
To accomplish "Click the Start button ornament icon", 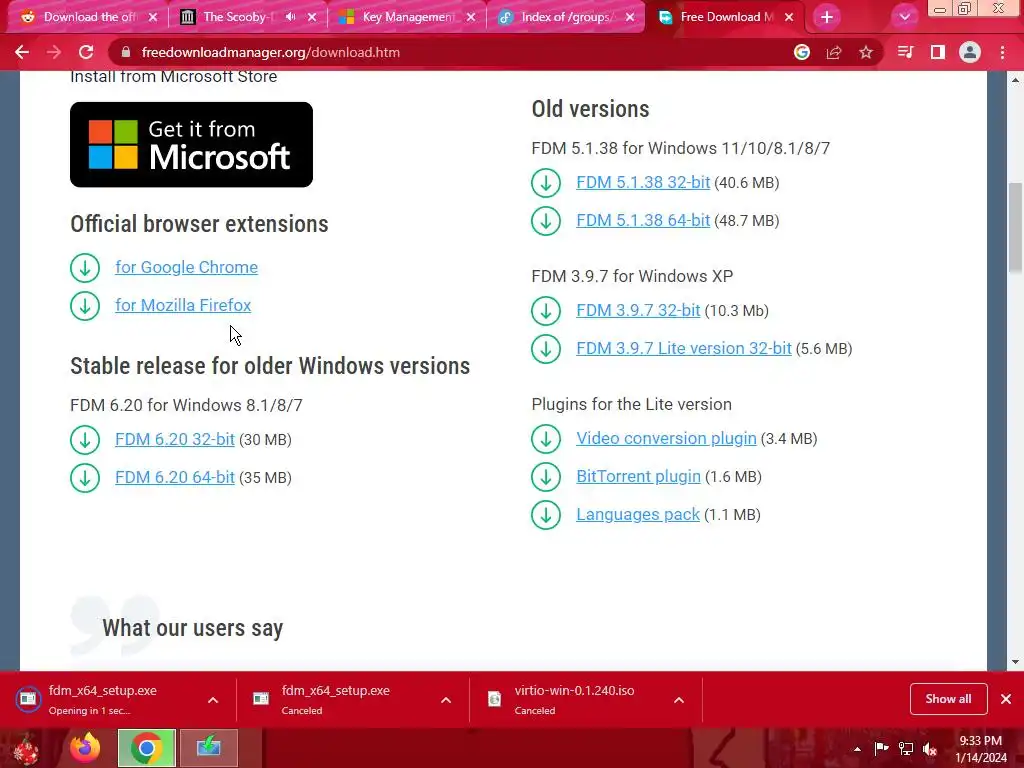I will tap(27, 749).
